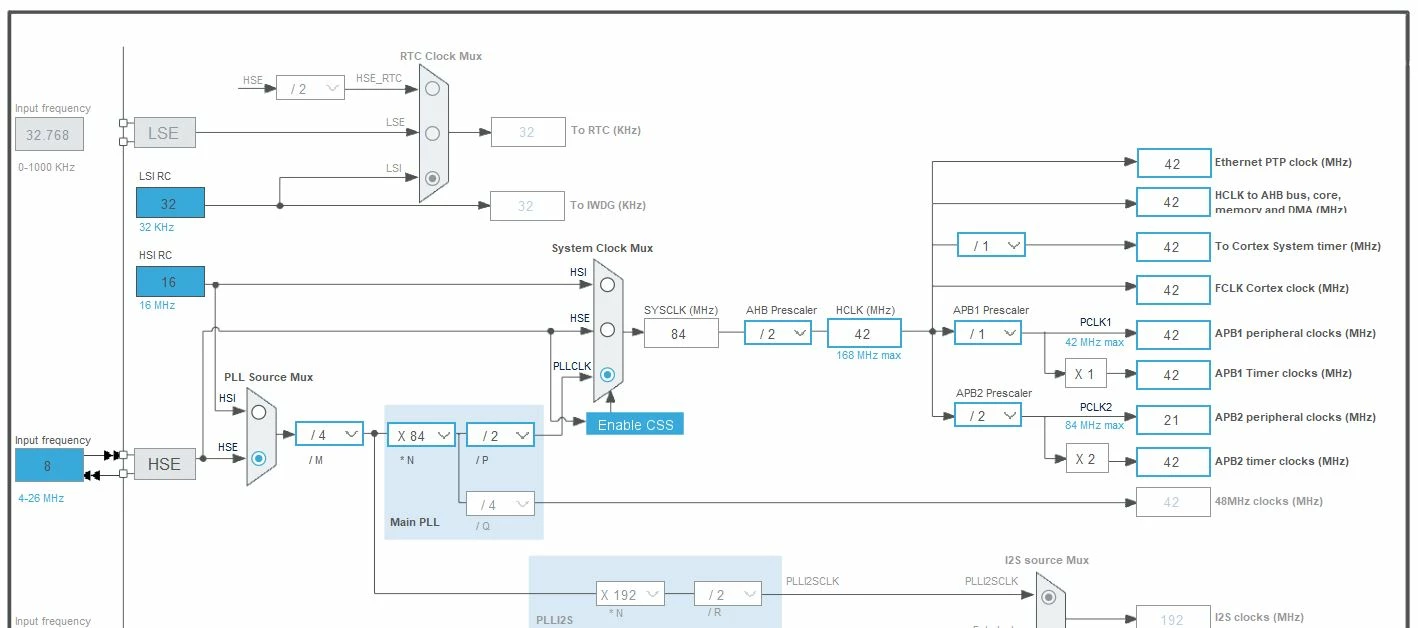Click the APB2 timer clocks value box

[x=1173, y=462]
